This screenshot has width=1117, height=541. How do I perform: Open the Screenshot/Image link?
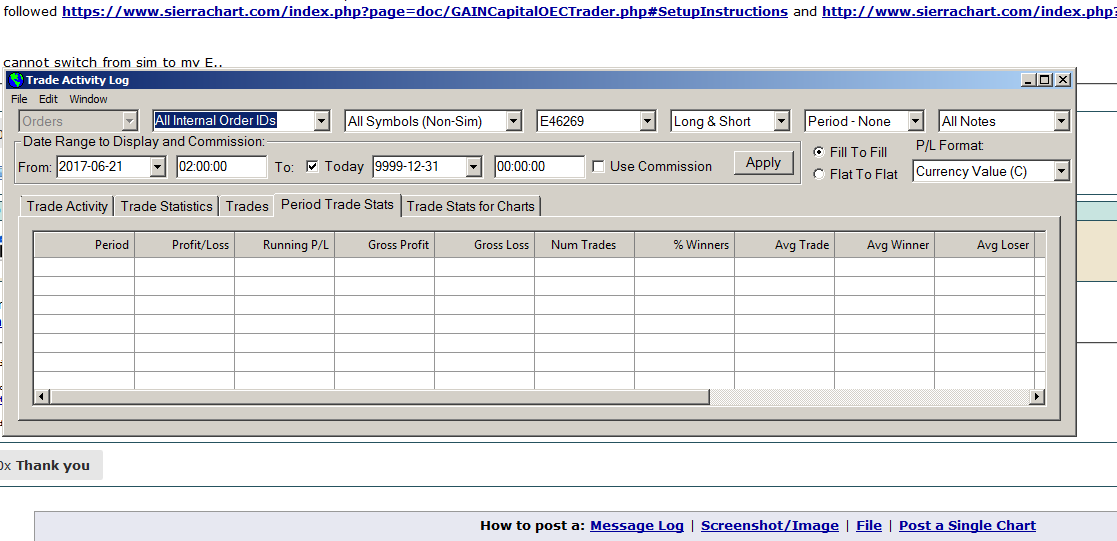click(769, 525)
